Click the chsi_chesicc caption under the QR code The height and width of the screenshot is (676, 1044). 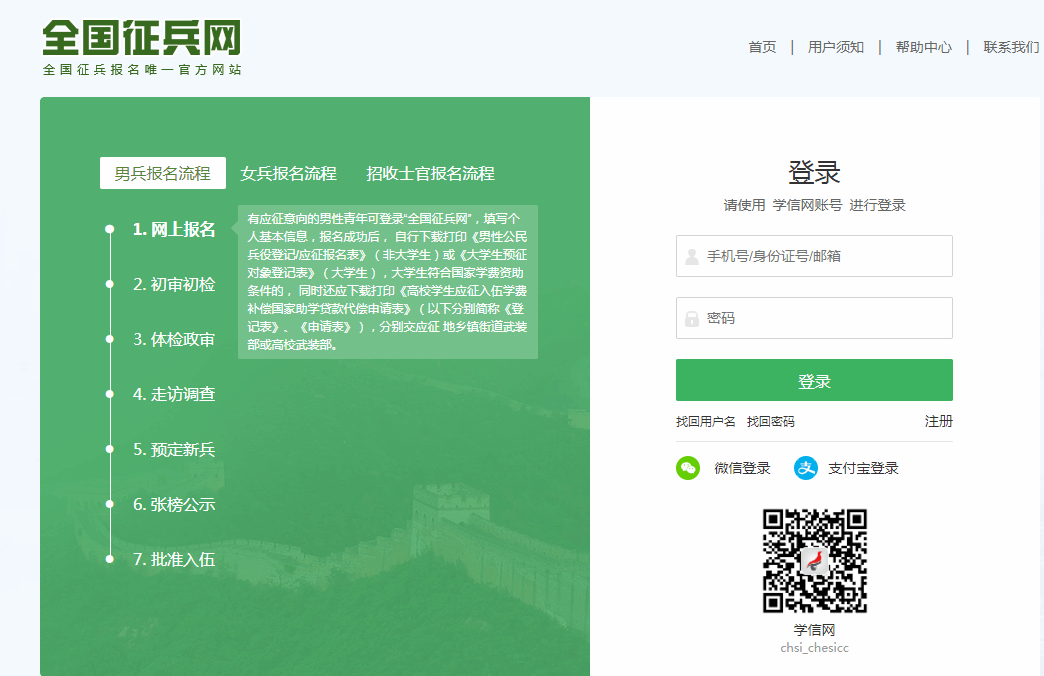tap(814, 648)
